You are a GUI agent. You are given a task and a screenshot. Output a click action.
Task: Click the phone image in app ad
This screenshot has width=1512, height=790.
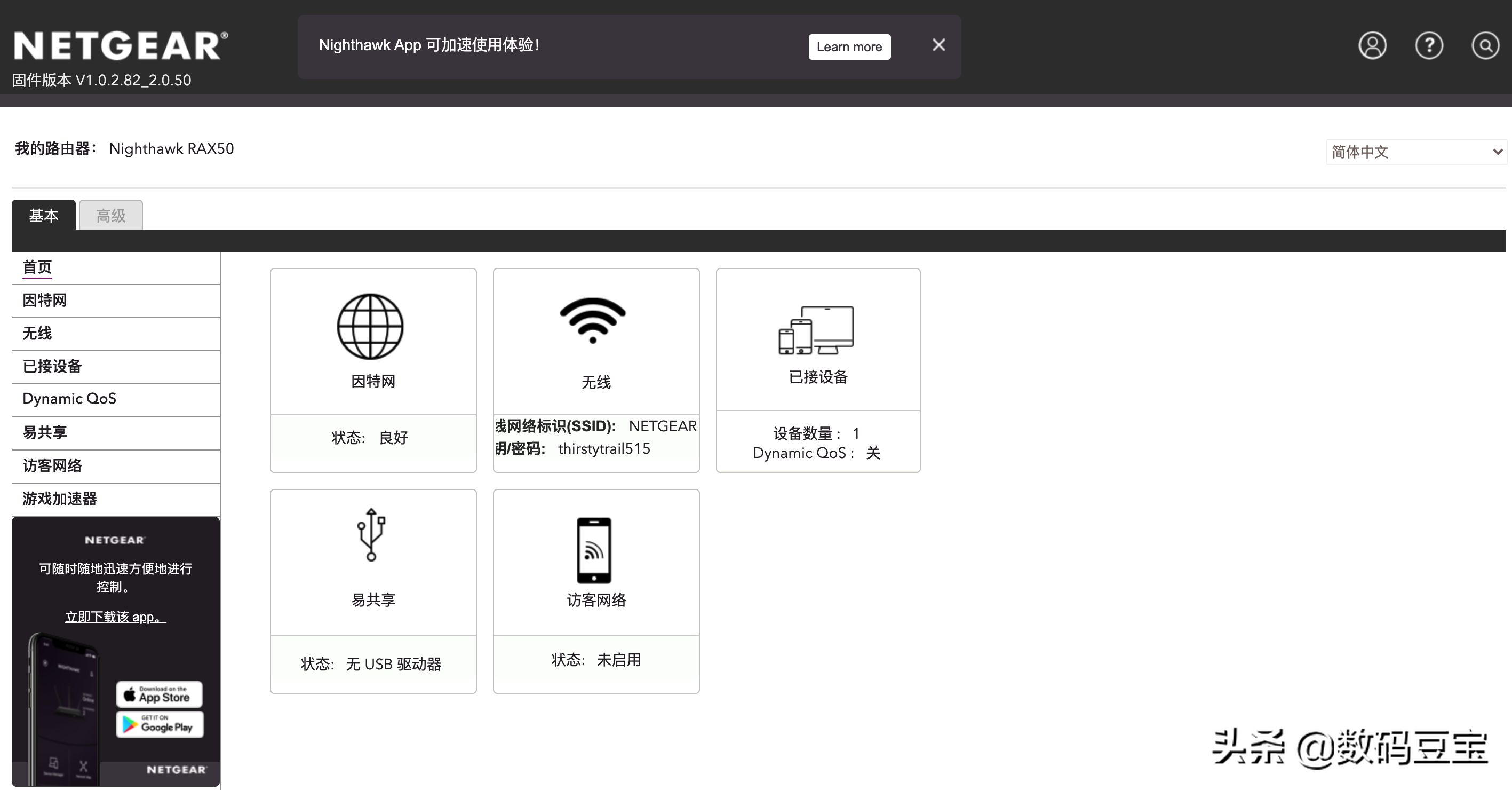pyautogui.click(x=63, y=709)
